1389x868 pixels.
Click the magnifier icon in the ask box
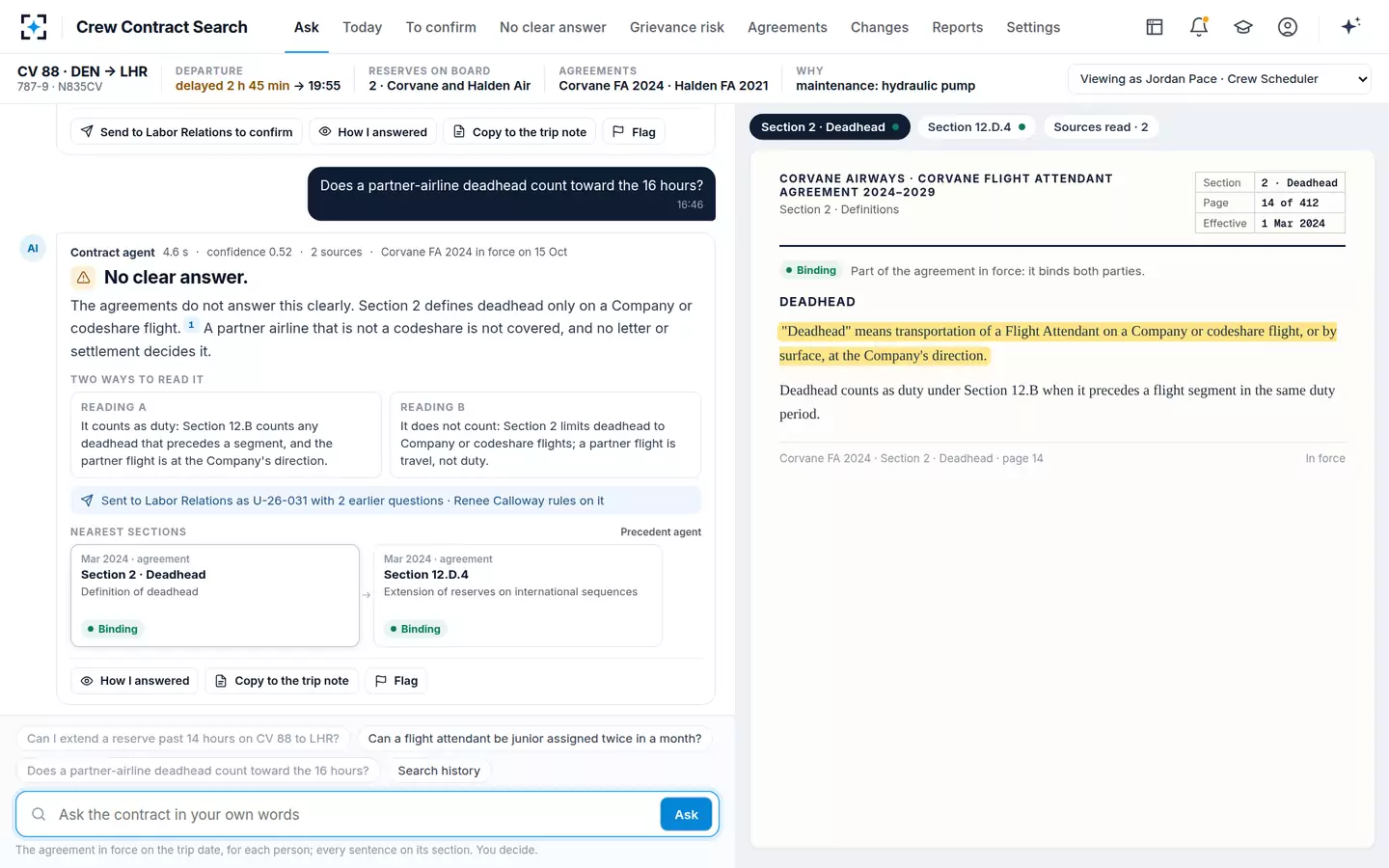click(39, 815)
